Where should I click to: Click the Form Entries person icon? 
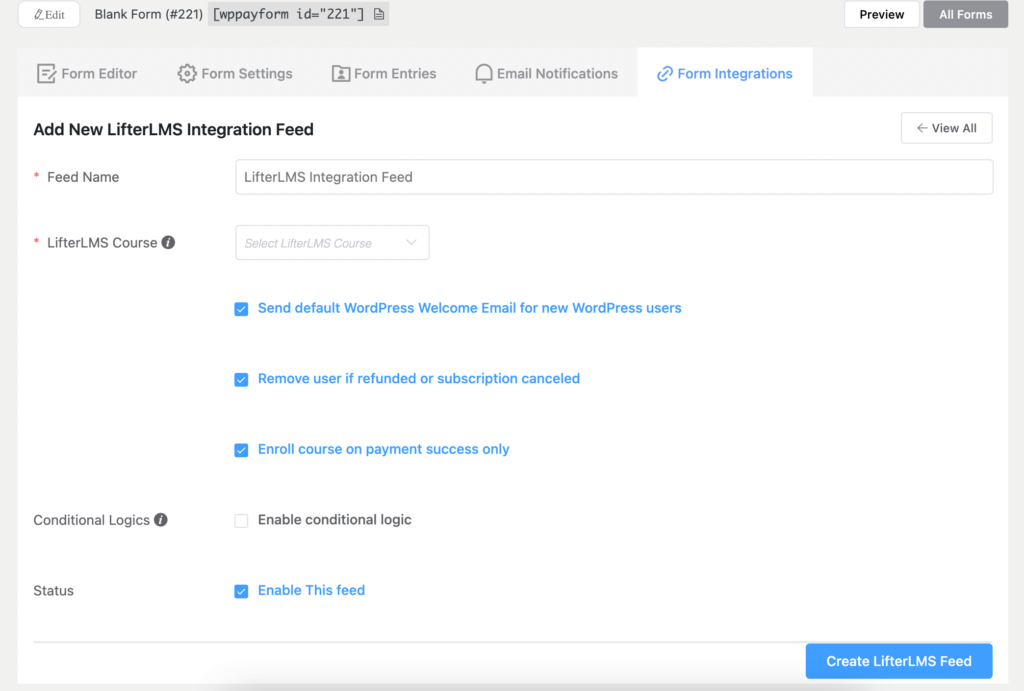(x=341, y=74)
